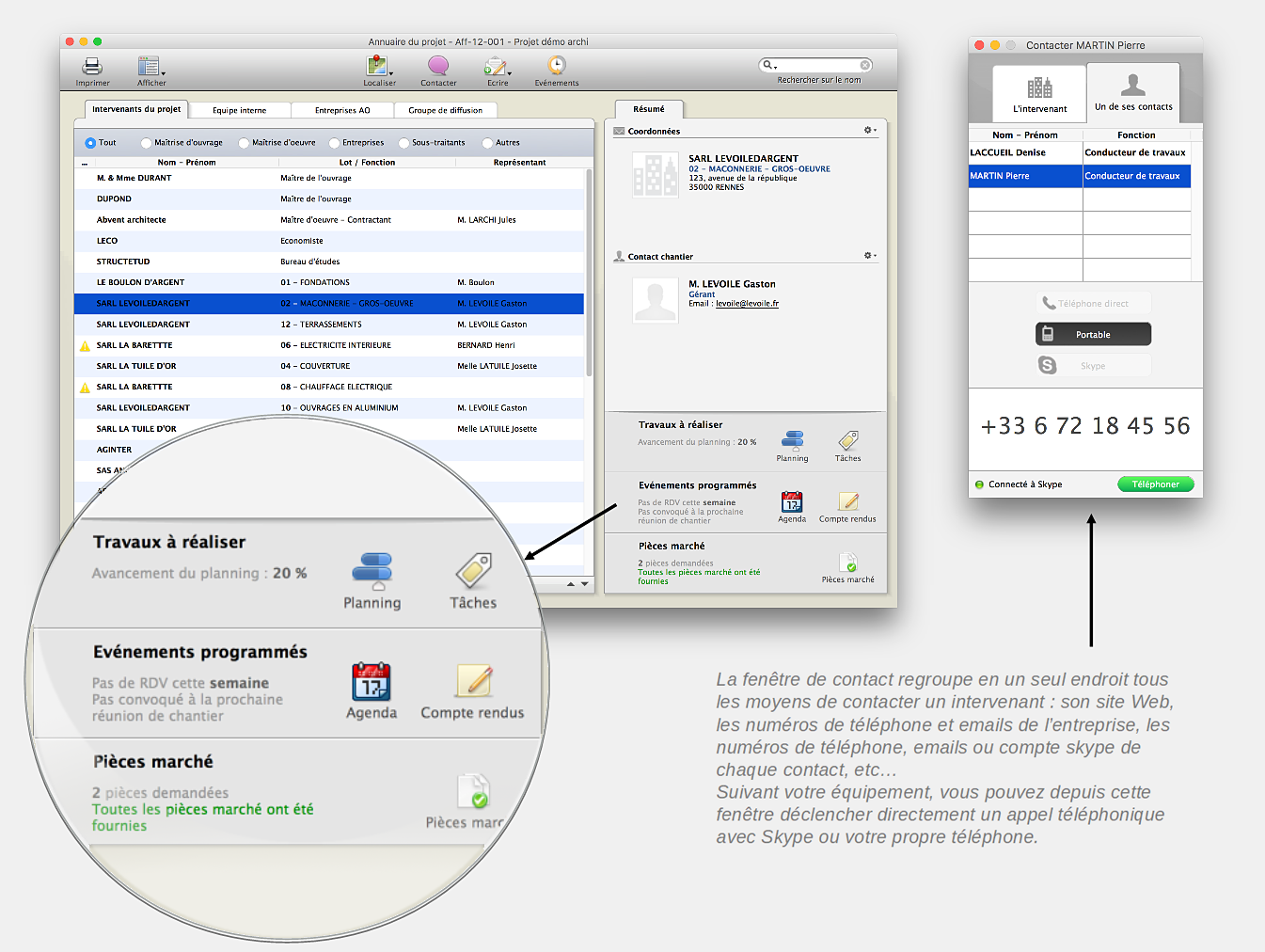Switch to the Equipe interne tab
The width and height of the screenshot is (1265, 952).
[240, 110]
